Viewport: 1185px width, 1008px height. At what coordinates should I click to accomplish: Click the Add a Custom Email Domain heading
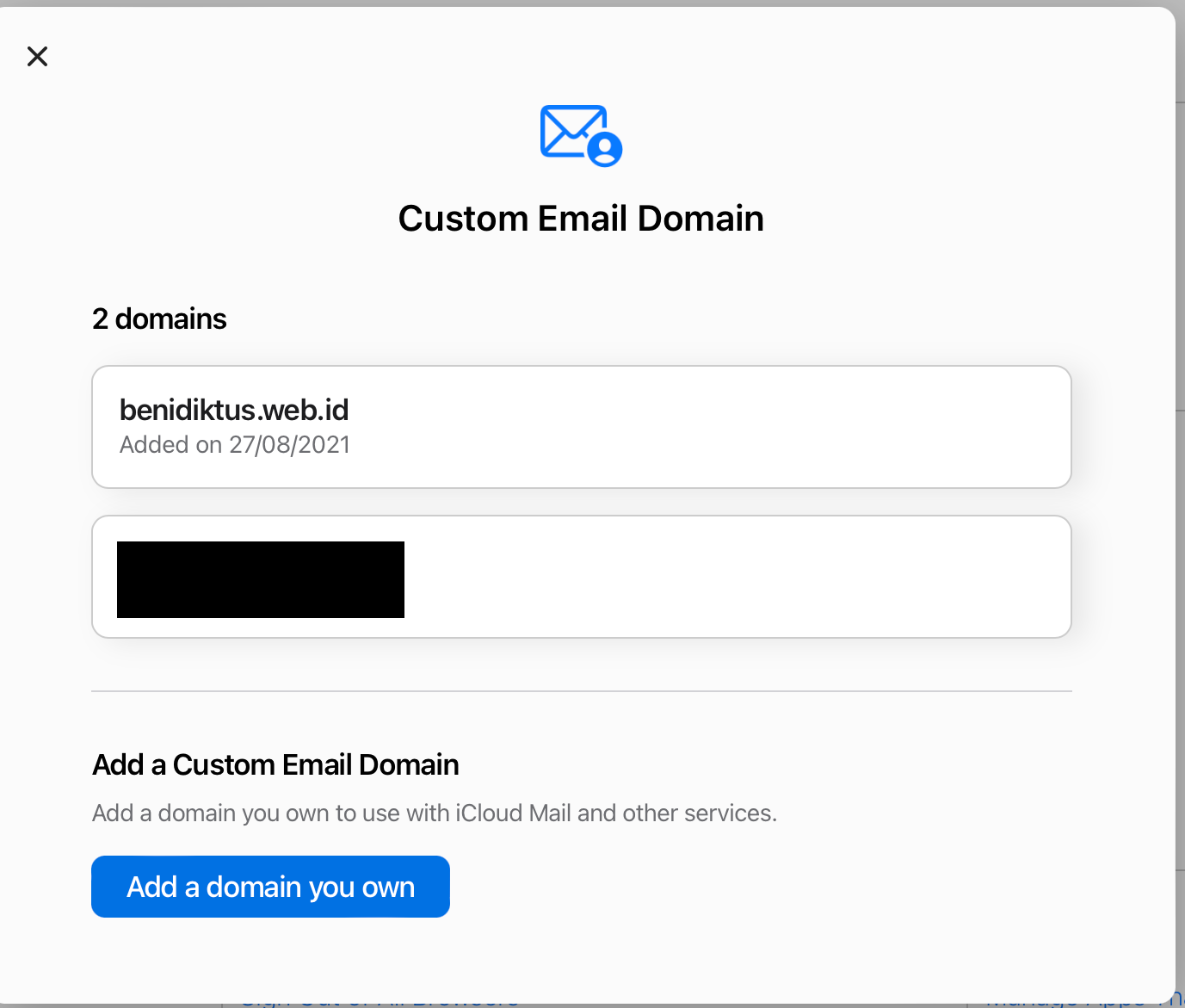[x=275, y=765]
